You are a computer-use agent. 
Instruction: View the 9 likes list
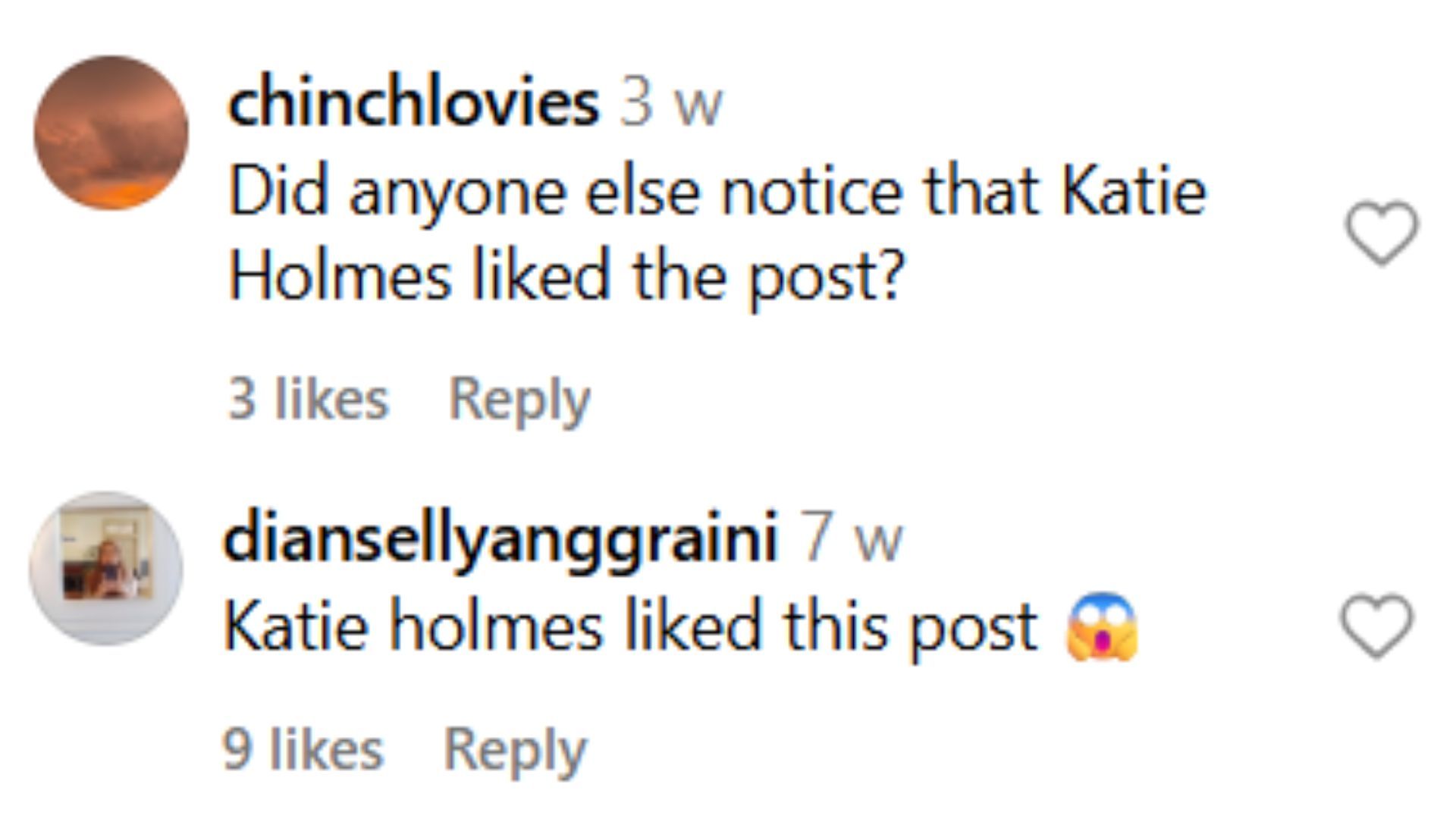point(303,749)
